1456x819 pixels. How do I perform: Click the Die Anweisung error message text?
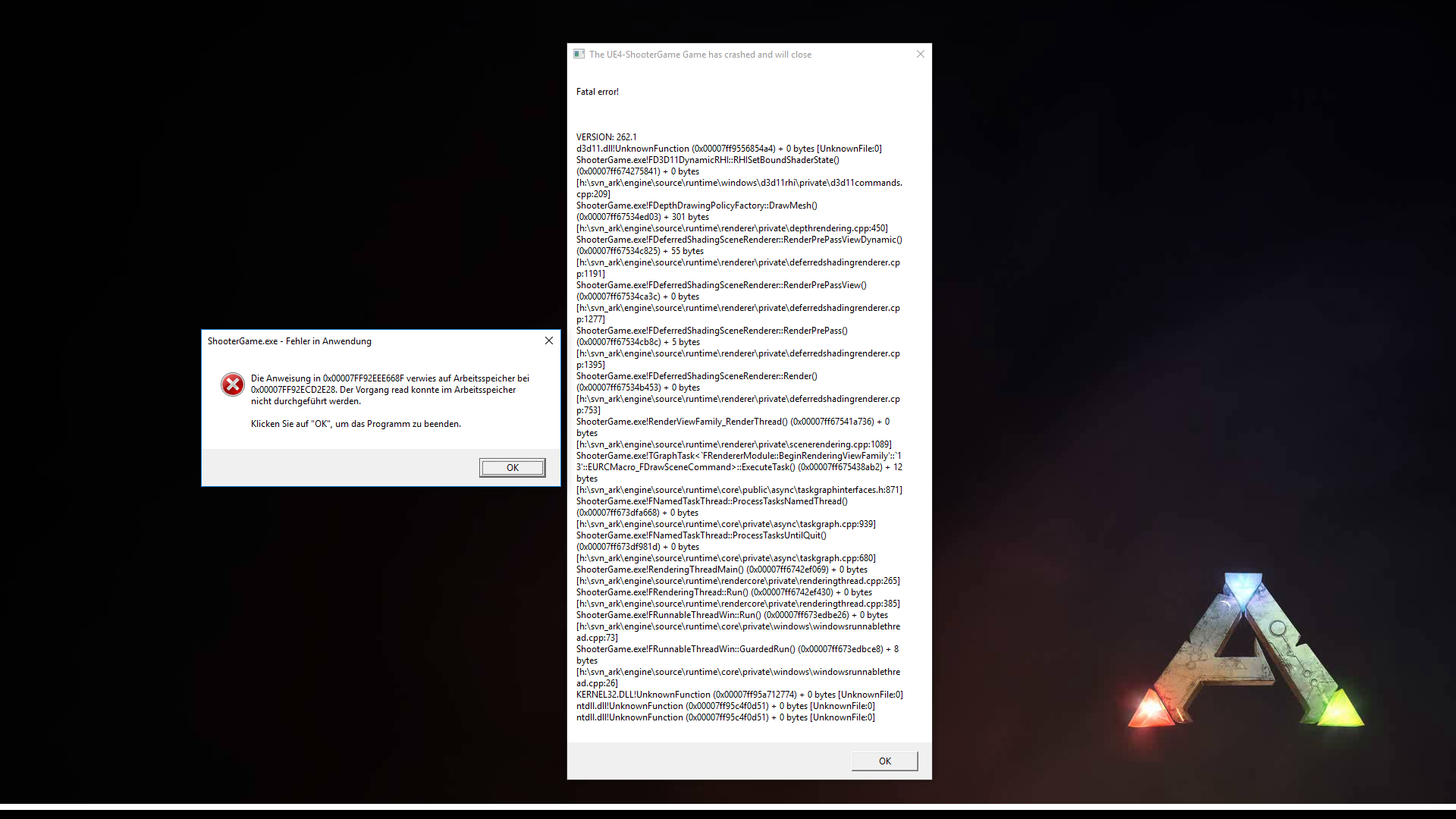coord(390,390)
